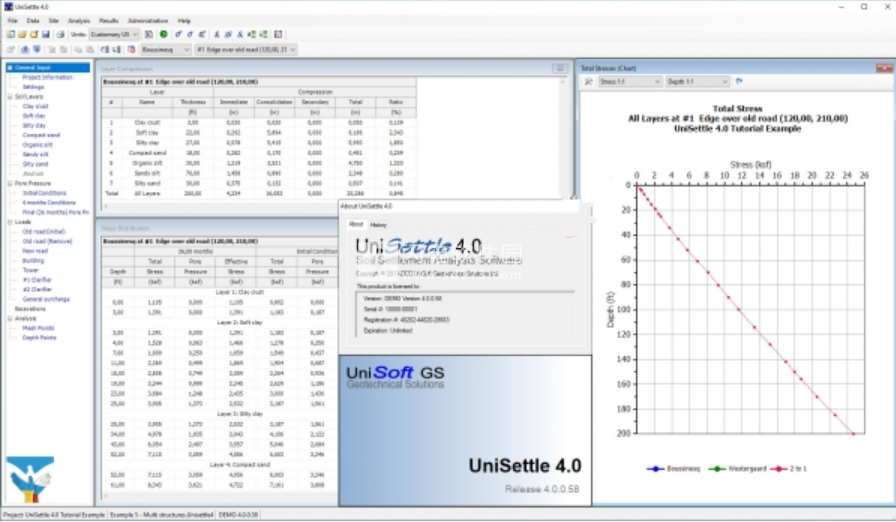Image resolution: width=896 pixels, height=522 pixels.
Task: Select New road load item
Action: coord(35,251)
